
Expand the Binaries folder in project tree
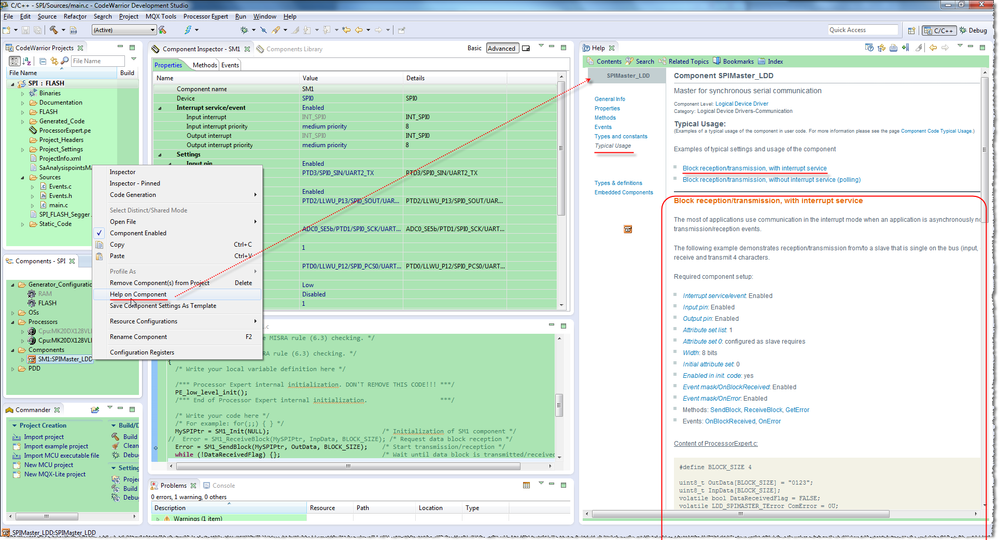pyautogui.click(x=24, y=93)
